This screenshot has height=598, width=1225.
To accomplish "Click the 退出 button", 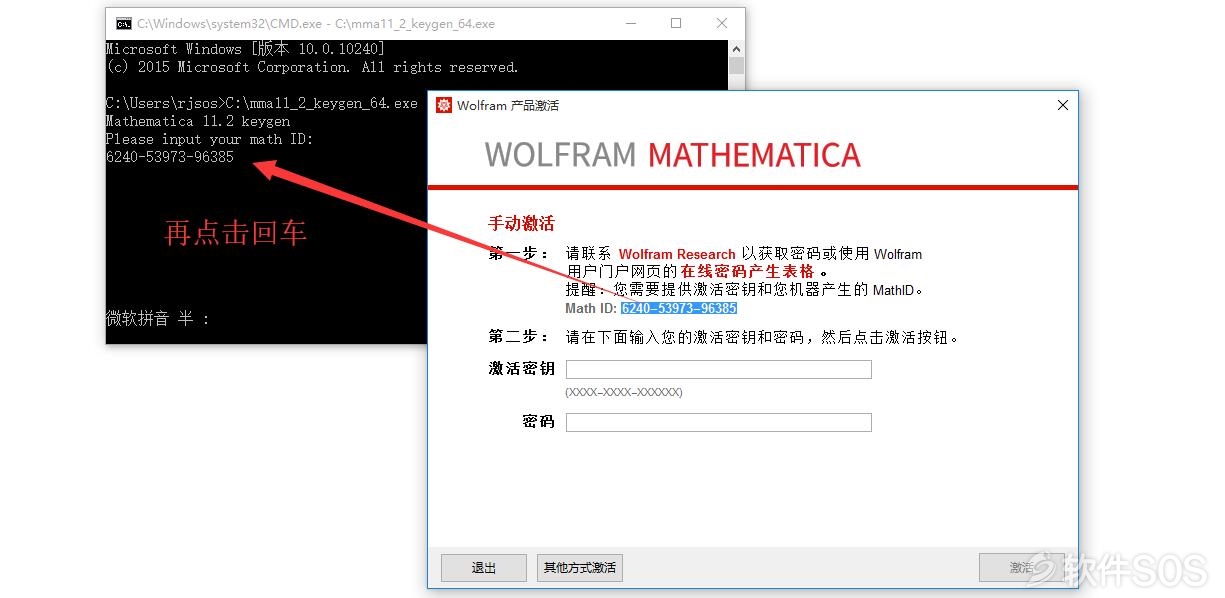I will click(484, 568).
